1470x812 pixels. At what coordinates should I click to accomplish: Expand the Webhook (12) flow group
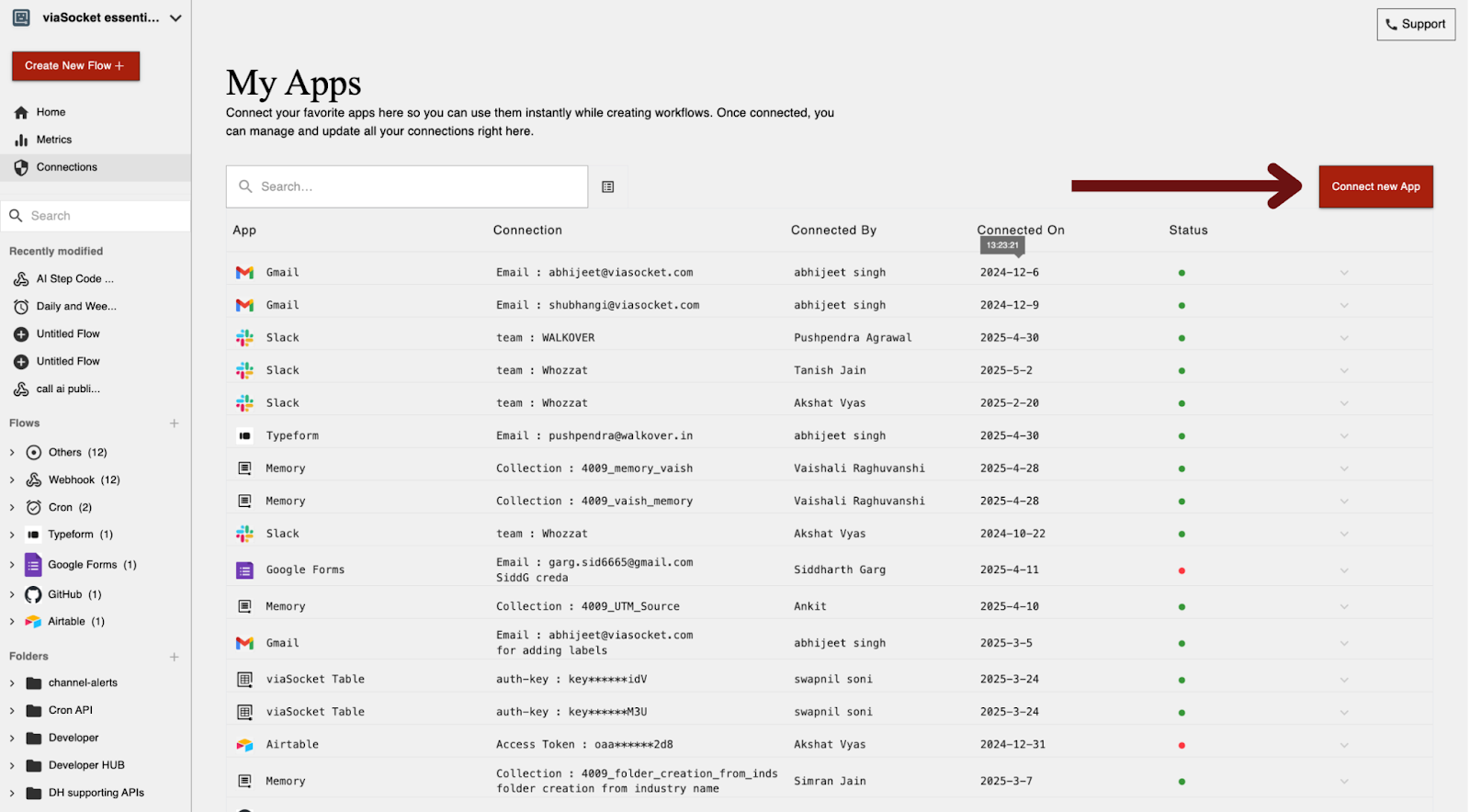click(12, 480)
